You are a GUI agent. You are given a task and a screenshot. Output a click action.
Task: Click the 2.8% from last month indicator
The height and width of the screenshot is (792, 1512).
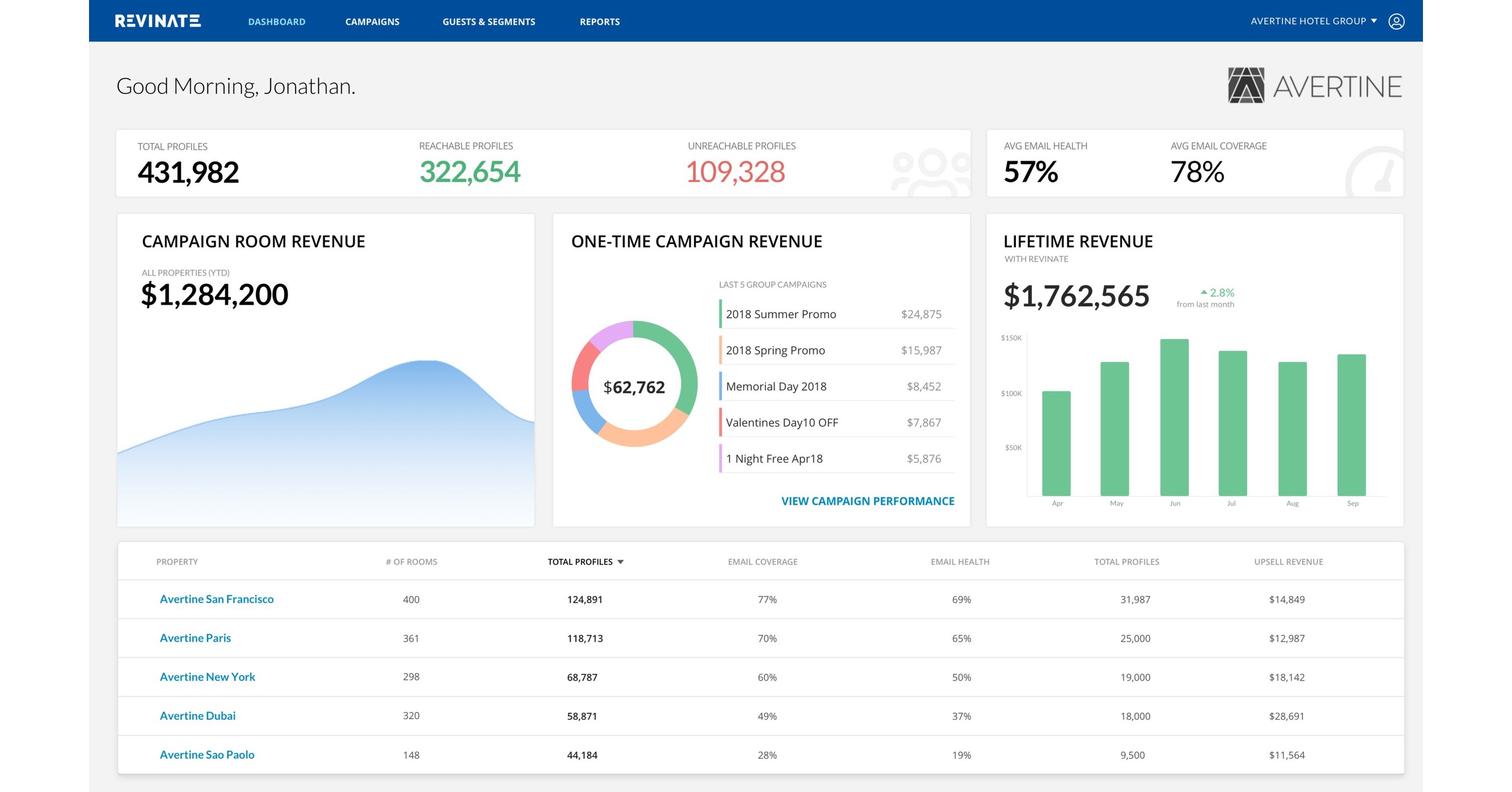(x=1206, y=297)
